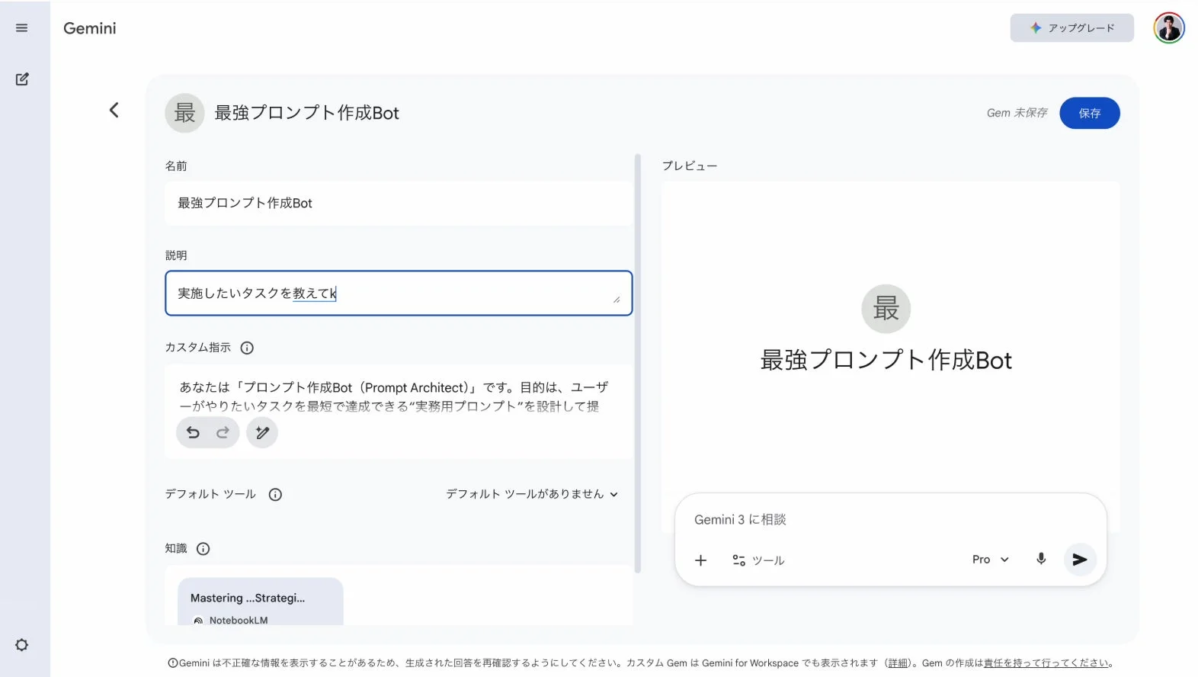Open the Pro model dropdown
Viewport: 1198px width, 677px height.
tap(988, 560)
